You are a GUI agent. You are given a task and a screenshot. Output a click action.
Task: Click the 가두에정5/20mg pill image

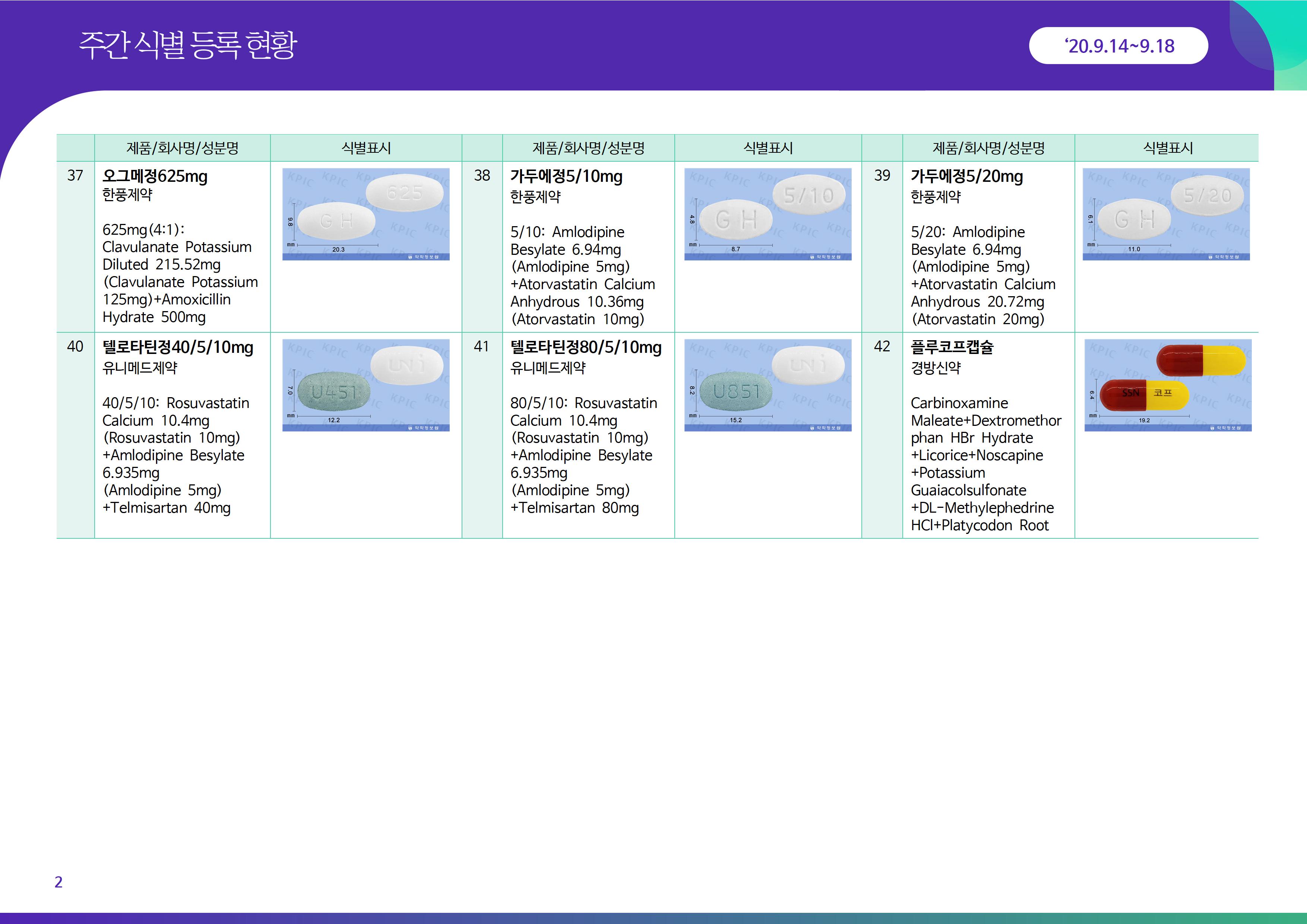tap(1166, 214)
